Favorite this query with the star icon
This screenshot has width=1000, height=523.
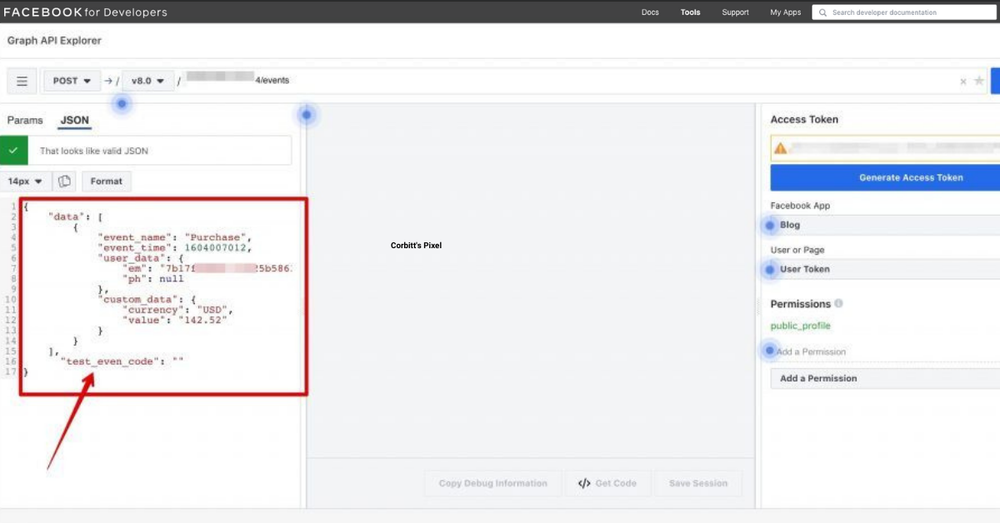(x=979, y=81)
